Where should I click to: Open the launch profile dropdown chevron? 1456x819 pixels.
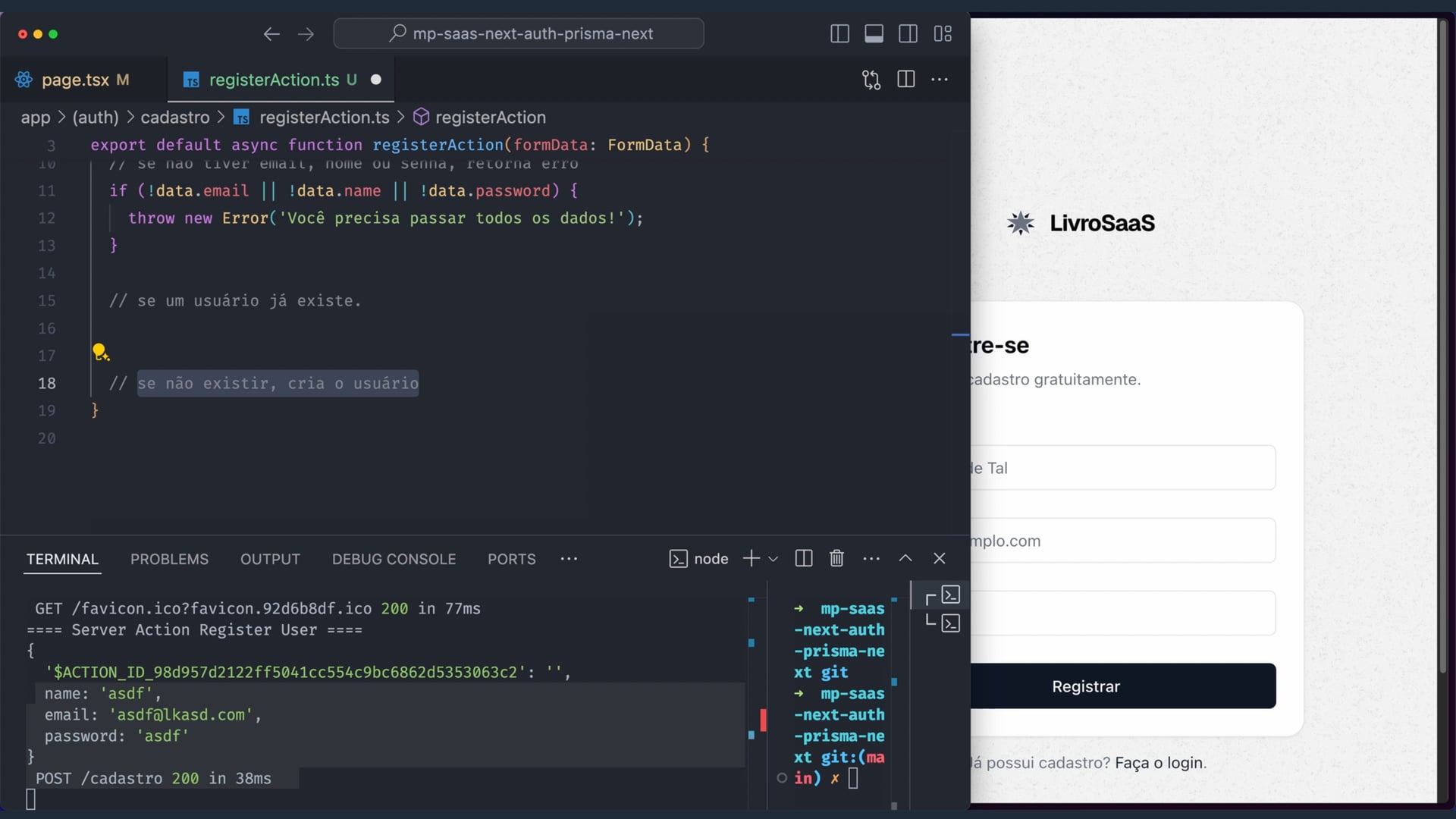point(773,559)
